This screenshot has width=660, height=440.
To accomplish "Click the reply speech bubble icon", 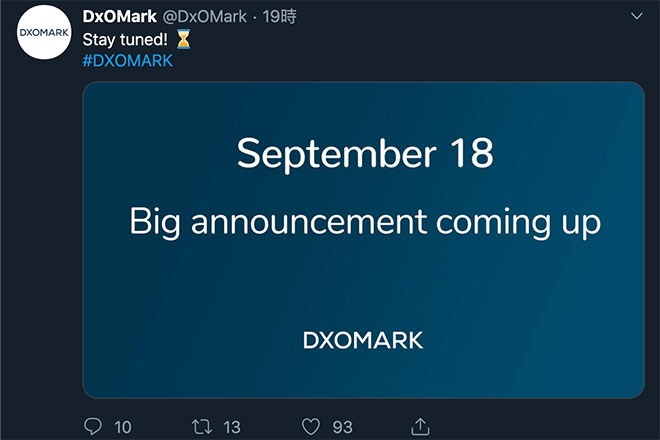I will coord(93,427).
